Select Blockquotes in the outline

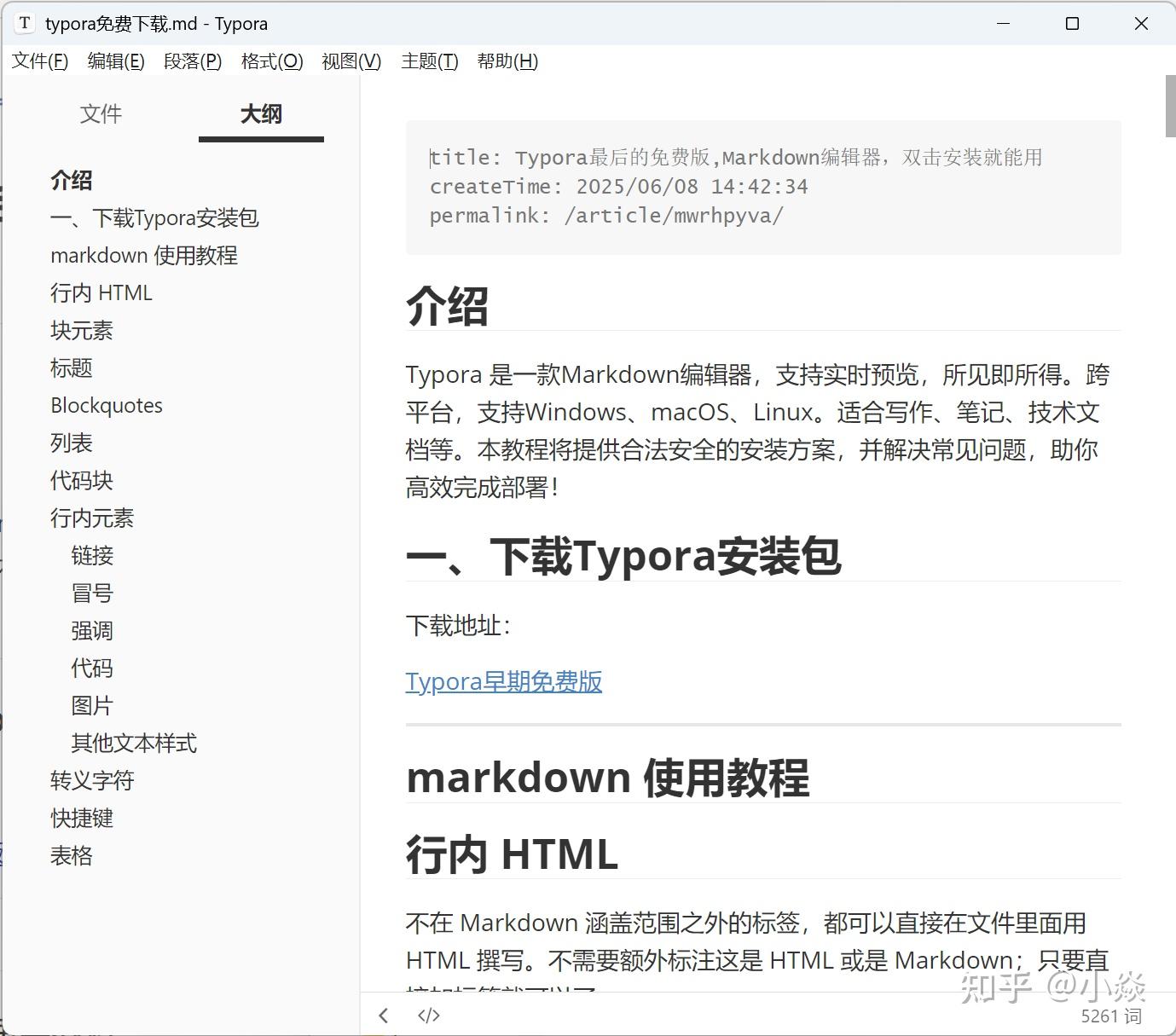[x=106, y=405]
